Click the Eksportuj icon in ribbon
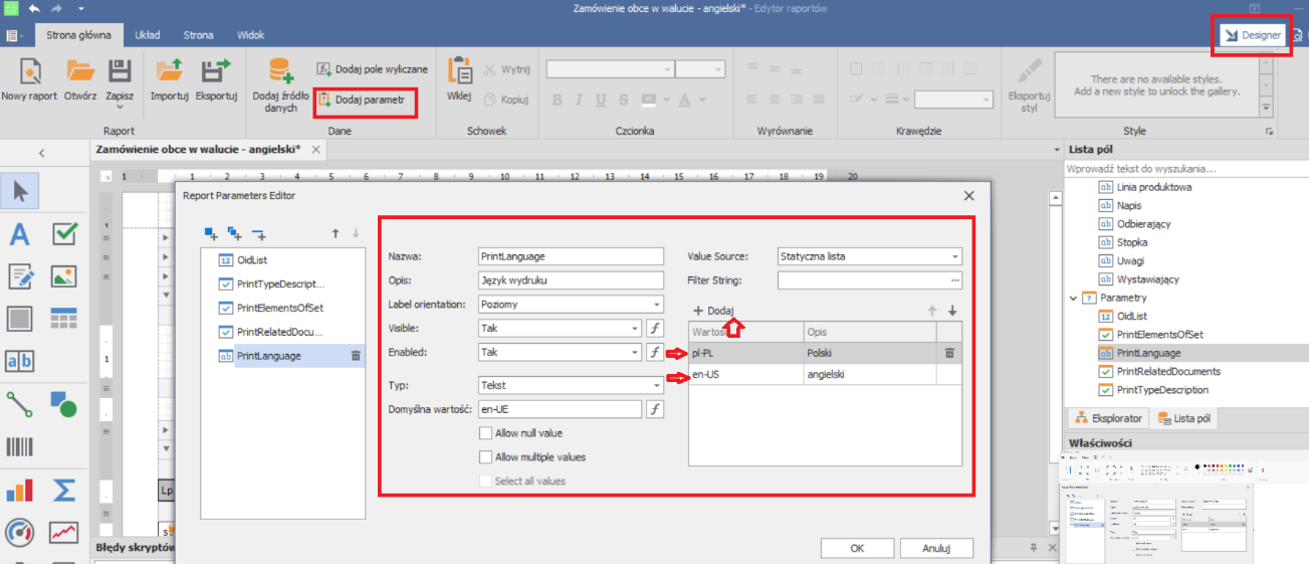Viewport: 1309px width, 564px height. [x=215, y=73]
